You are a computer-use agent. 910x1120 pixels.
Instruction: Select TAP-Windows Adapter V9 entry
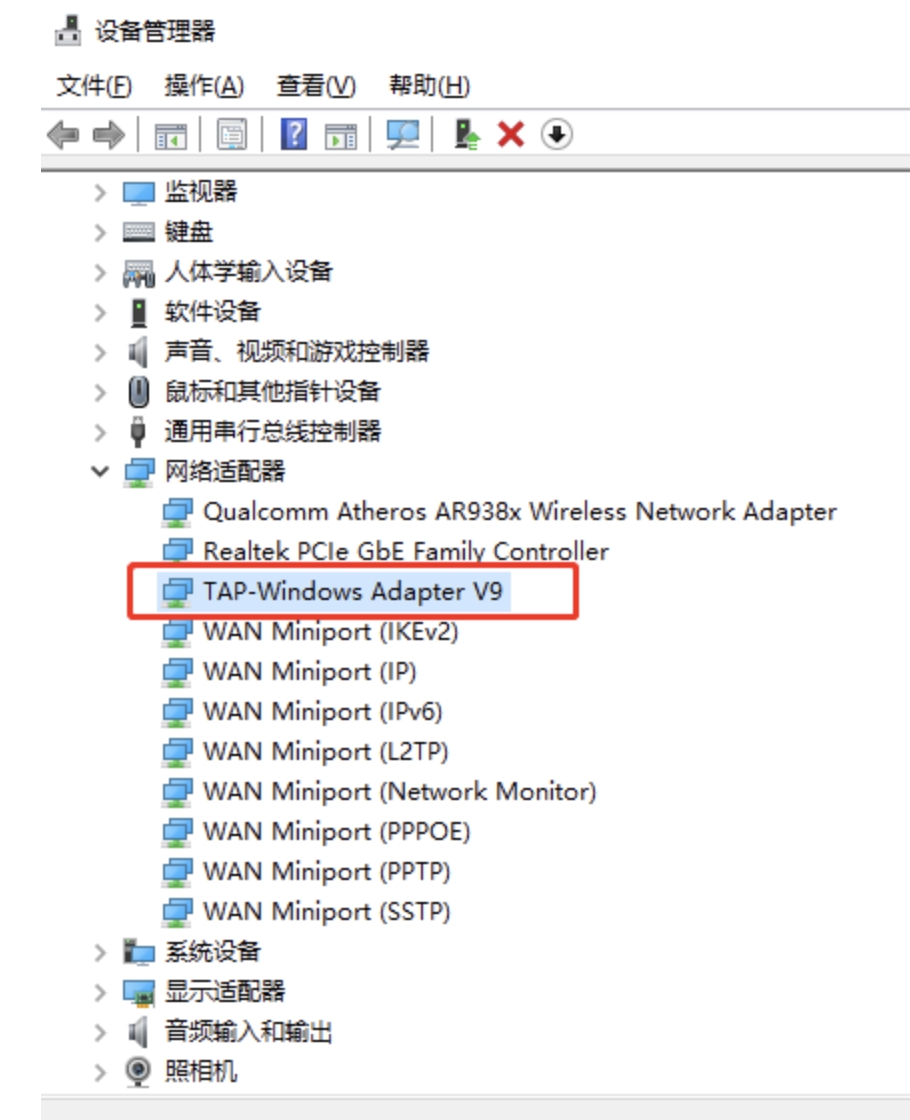(353, 592)
